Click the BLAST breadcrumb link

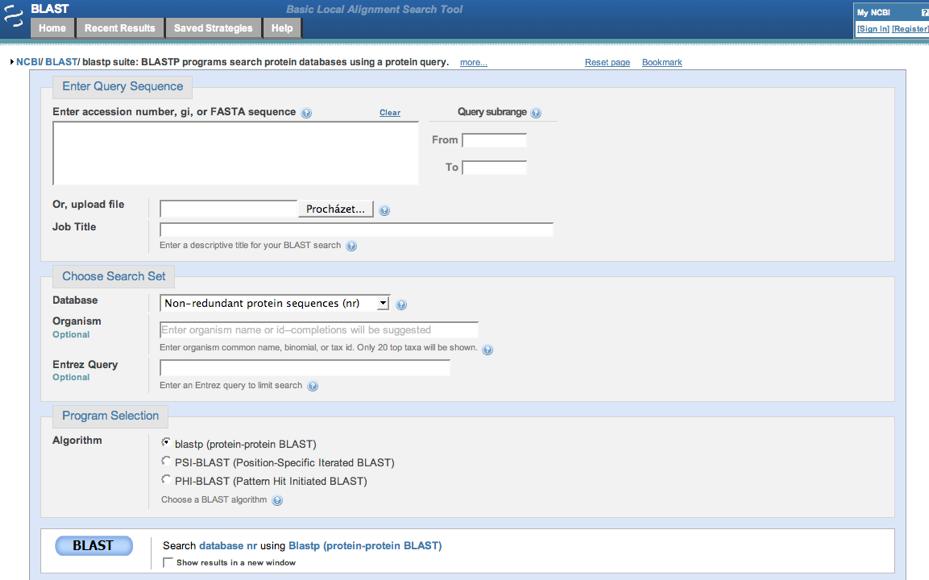point(61,62)
